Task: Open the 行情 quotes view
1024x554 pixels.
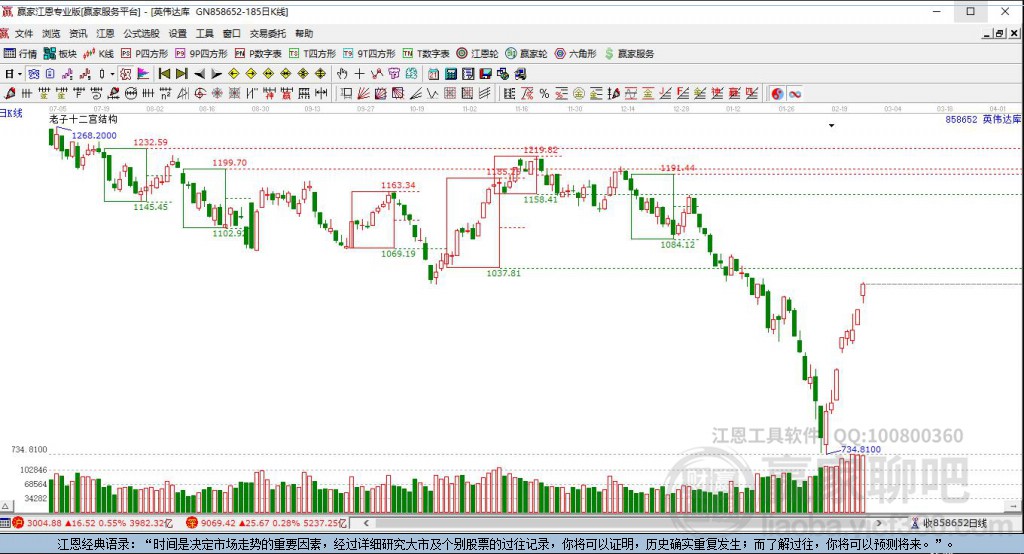Action: (x=20, y=54)
